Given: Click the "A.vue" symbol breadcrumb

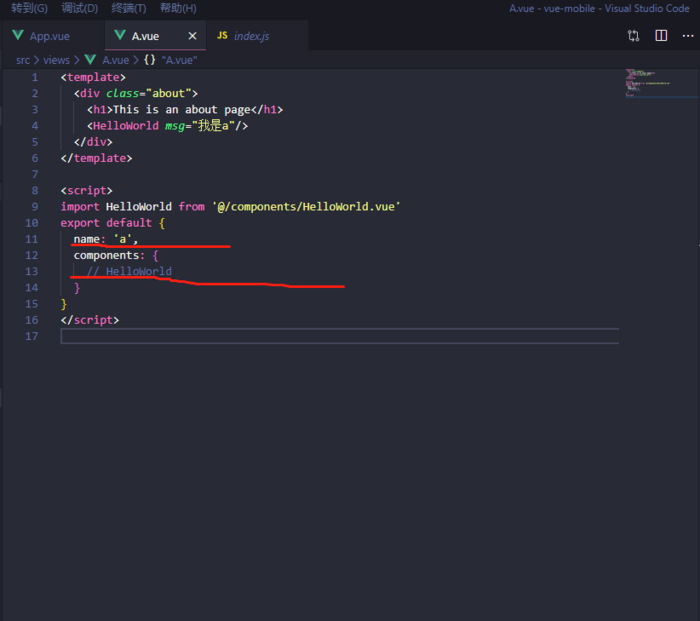Looking at the screenshot, I should [179, 60].
